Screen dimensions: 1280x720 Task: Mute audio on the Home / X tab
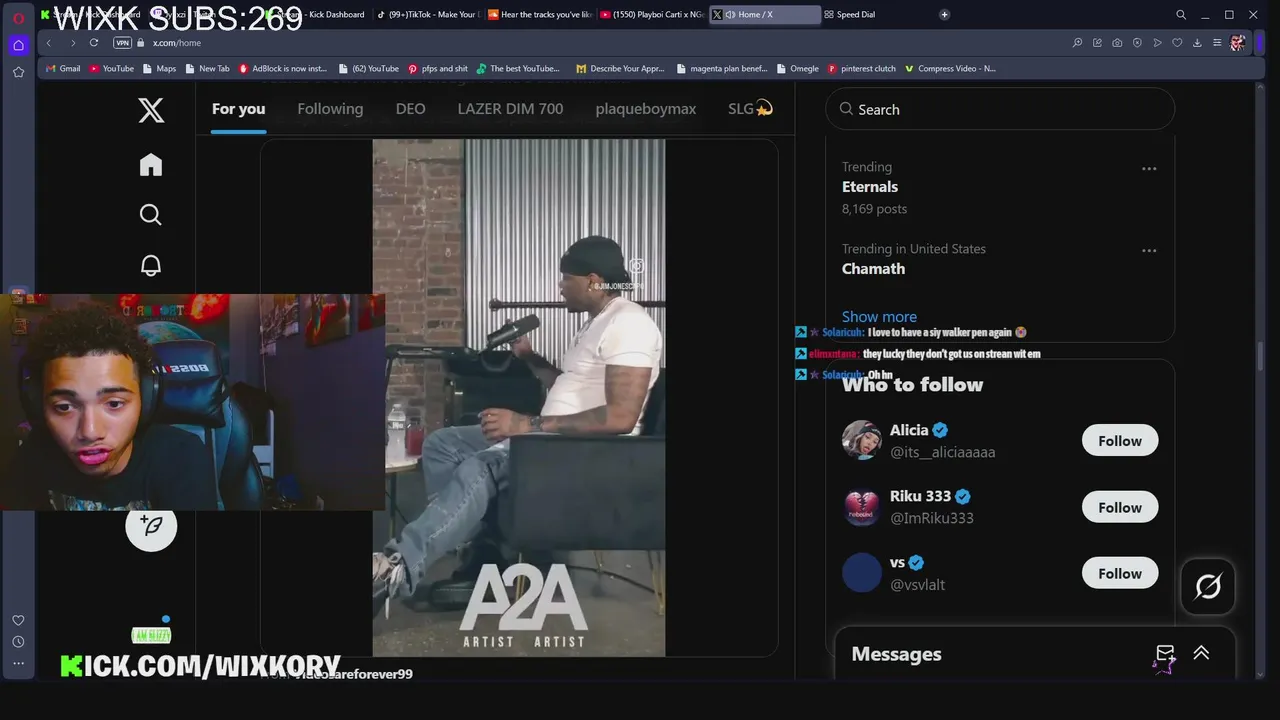(x=730, y=15)
